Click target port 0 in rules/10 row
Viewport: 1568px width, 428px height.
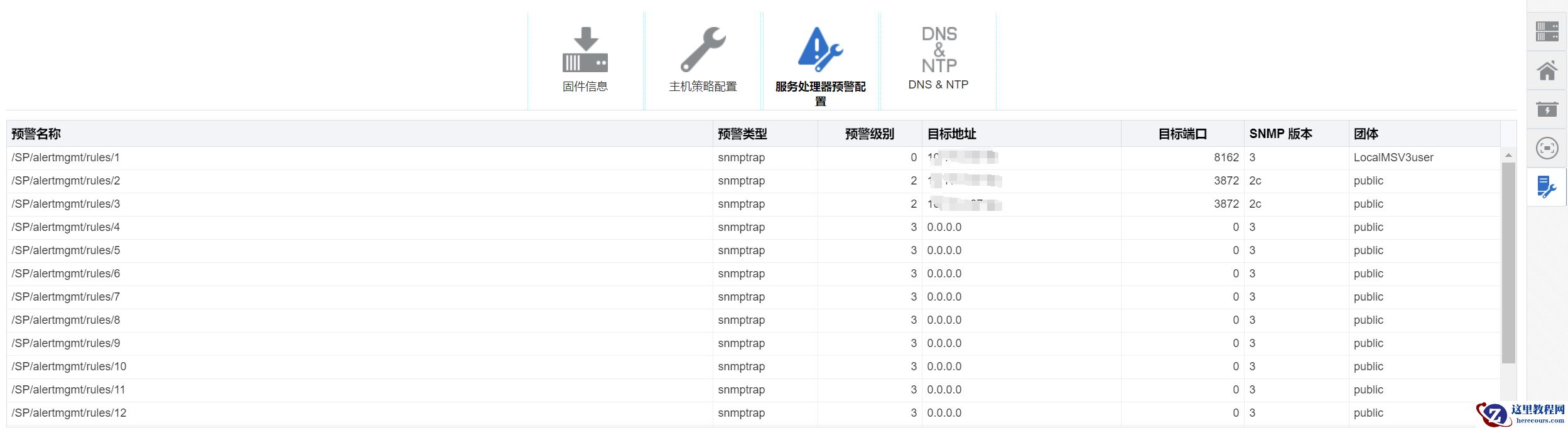point(1236,366)
